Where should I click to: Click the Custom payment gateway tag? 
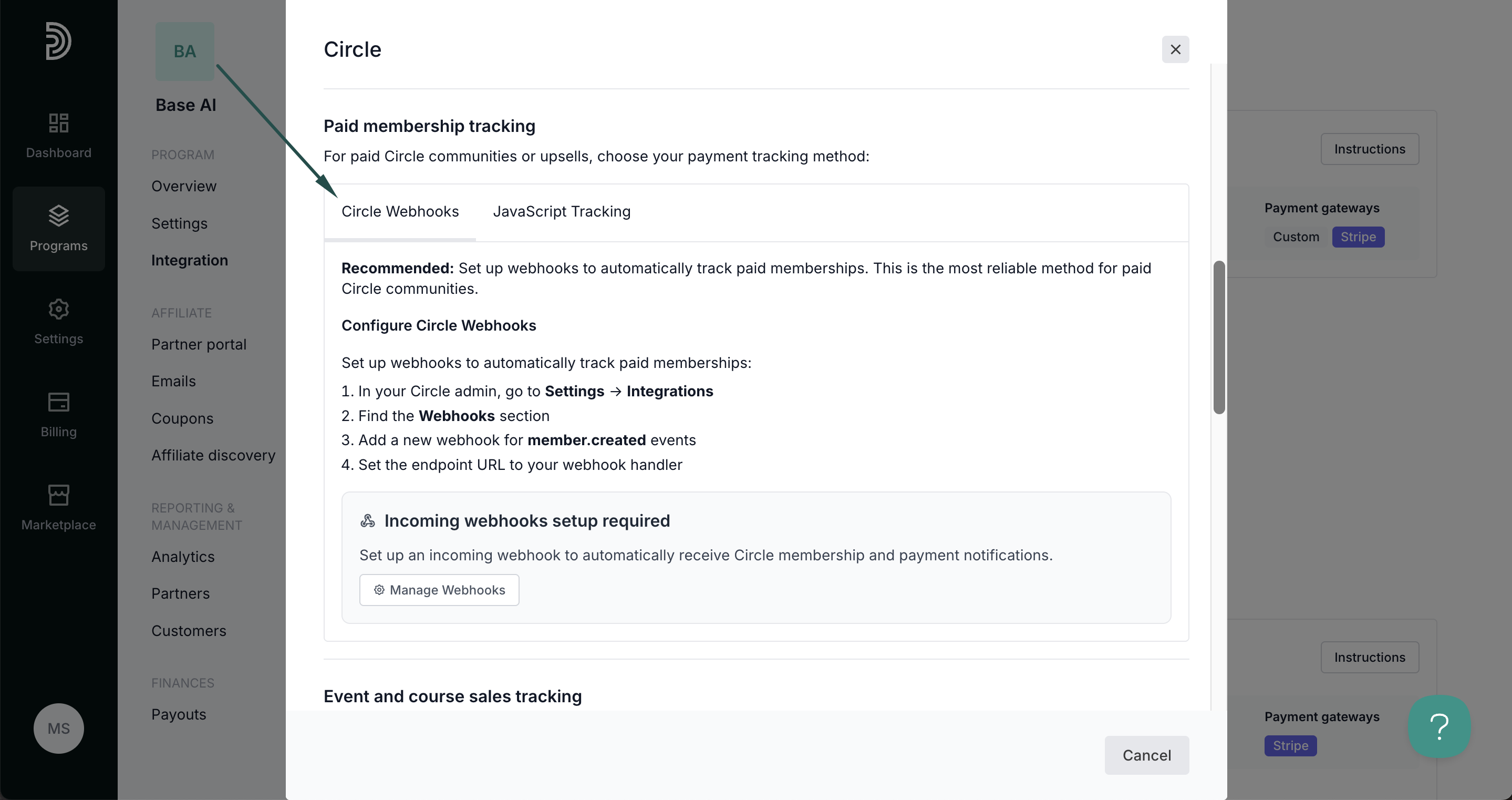click(x=1296, y=237)
